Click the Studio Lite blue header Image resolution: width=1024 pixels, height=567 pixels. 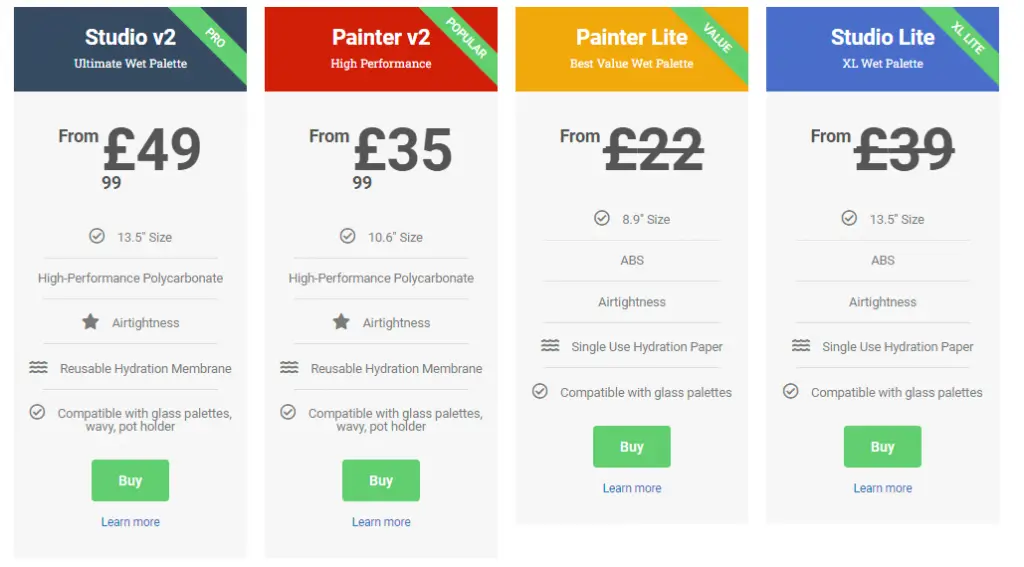[882, 49]
